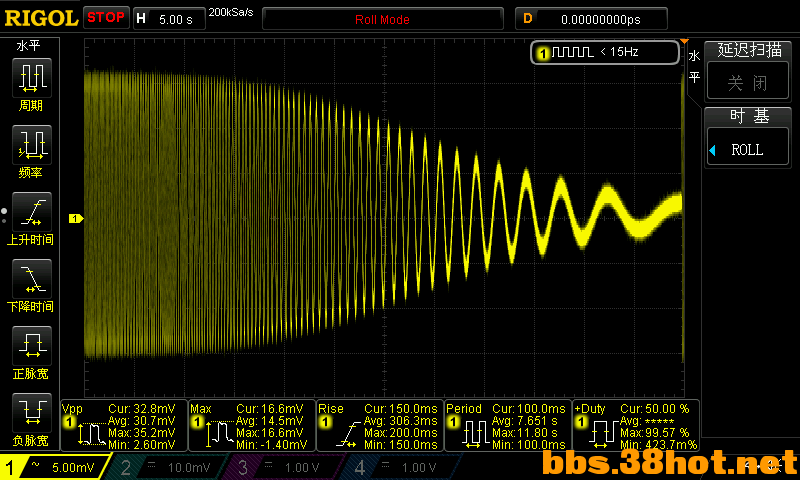Image resolution: width=800 pixels, height=480 pixels.
Task: Click the +Duty measurement waveform icon
Action: [604, 434]
